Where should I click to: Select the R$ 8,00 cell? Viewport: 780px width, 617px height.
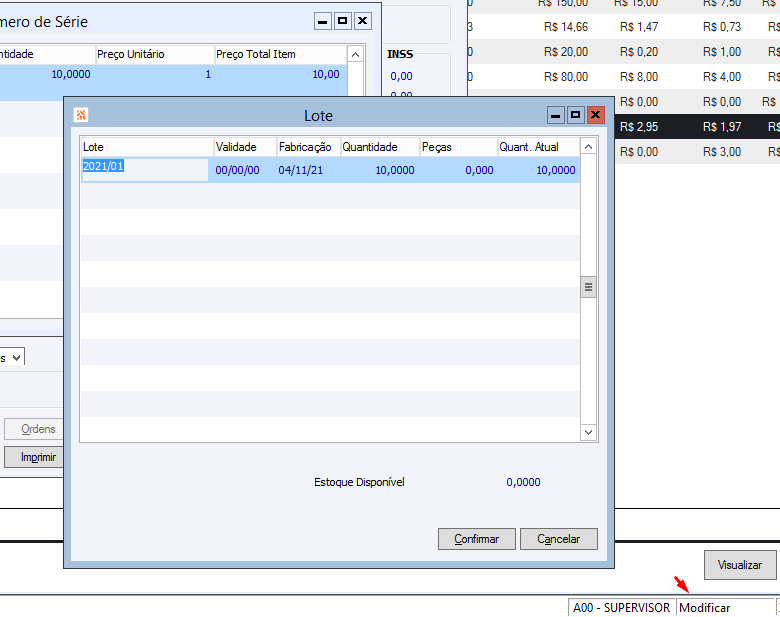639,77
